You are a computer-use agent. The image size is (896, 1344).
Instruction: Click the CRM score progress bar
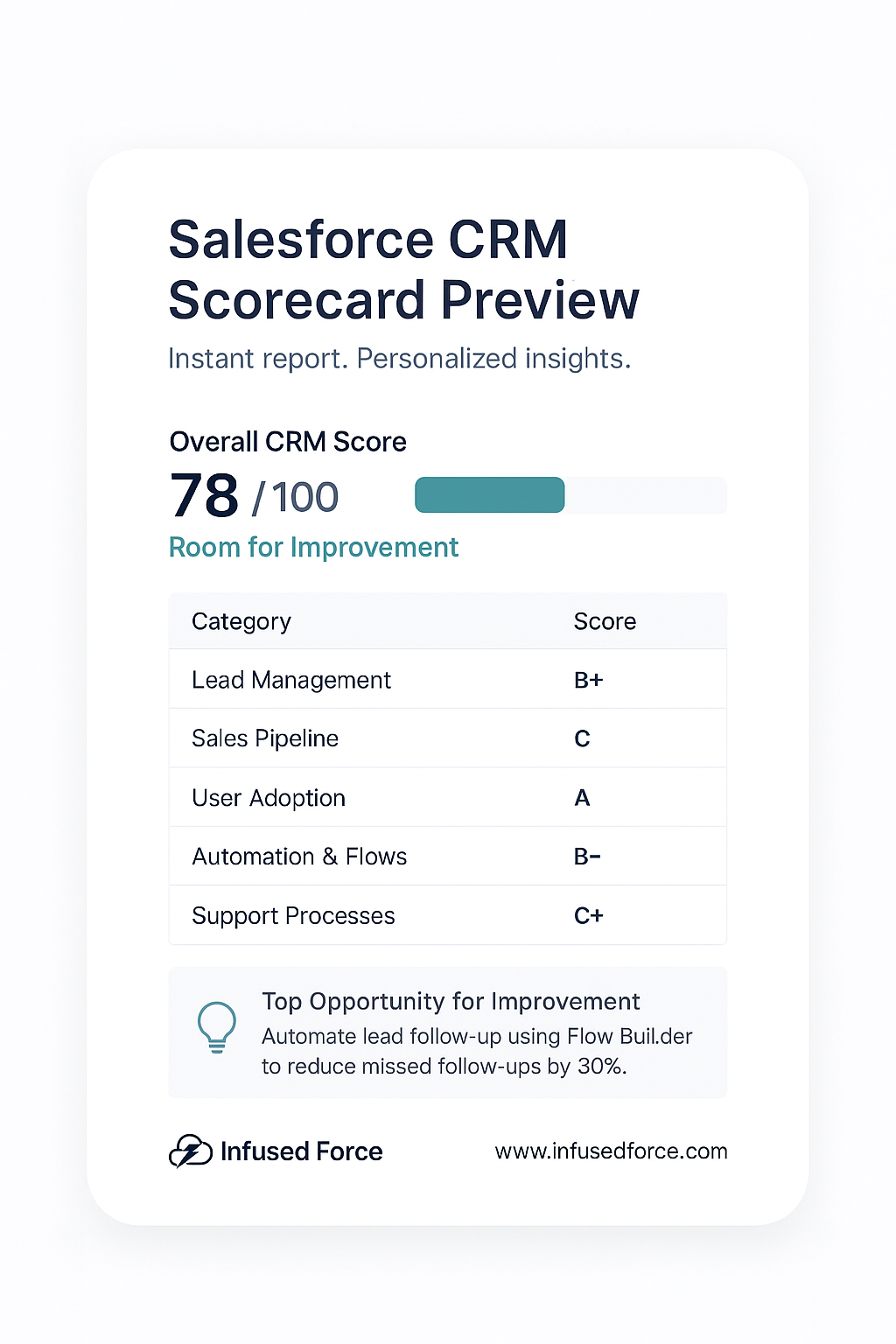[570, 495]
